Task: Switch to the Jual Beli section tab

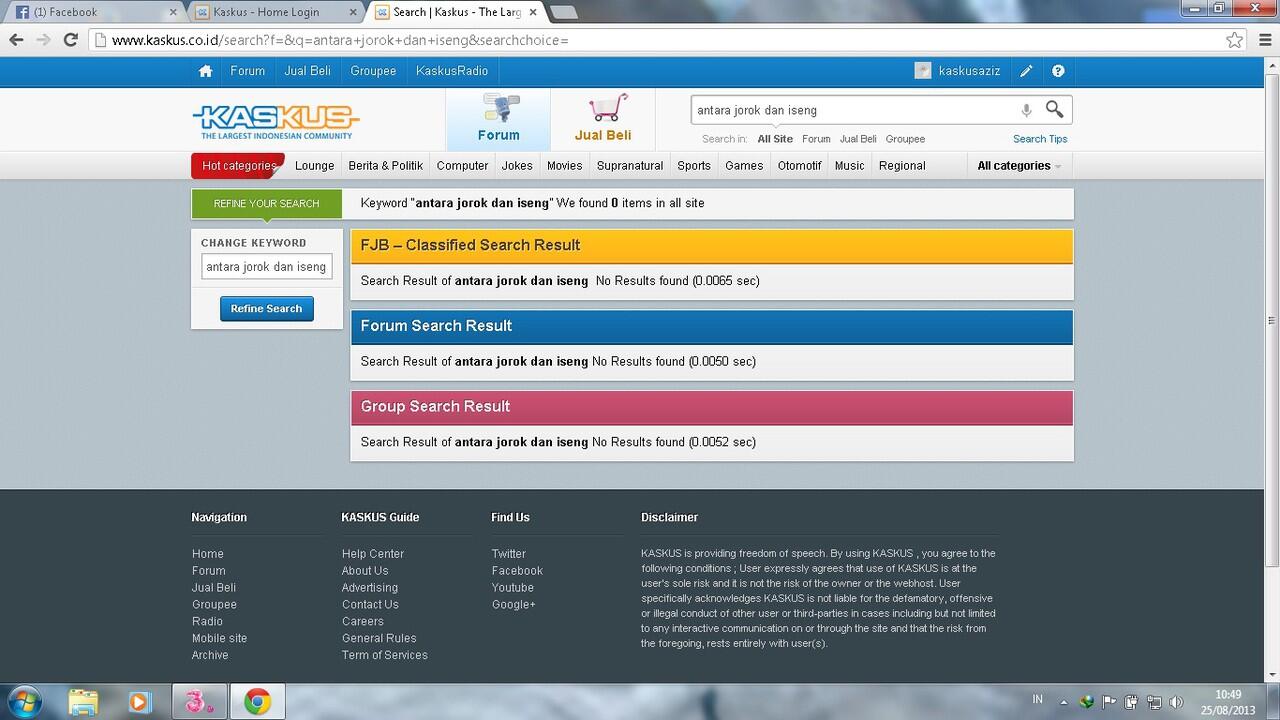Action: (x=603, y=120)
